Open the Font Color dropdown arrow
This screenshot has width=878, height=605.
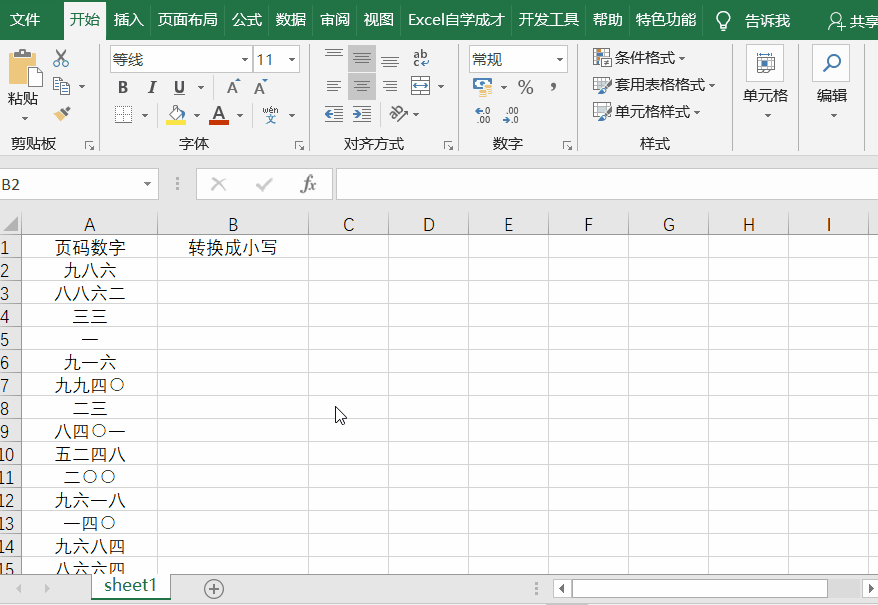239,114
